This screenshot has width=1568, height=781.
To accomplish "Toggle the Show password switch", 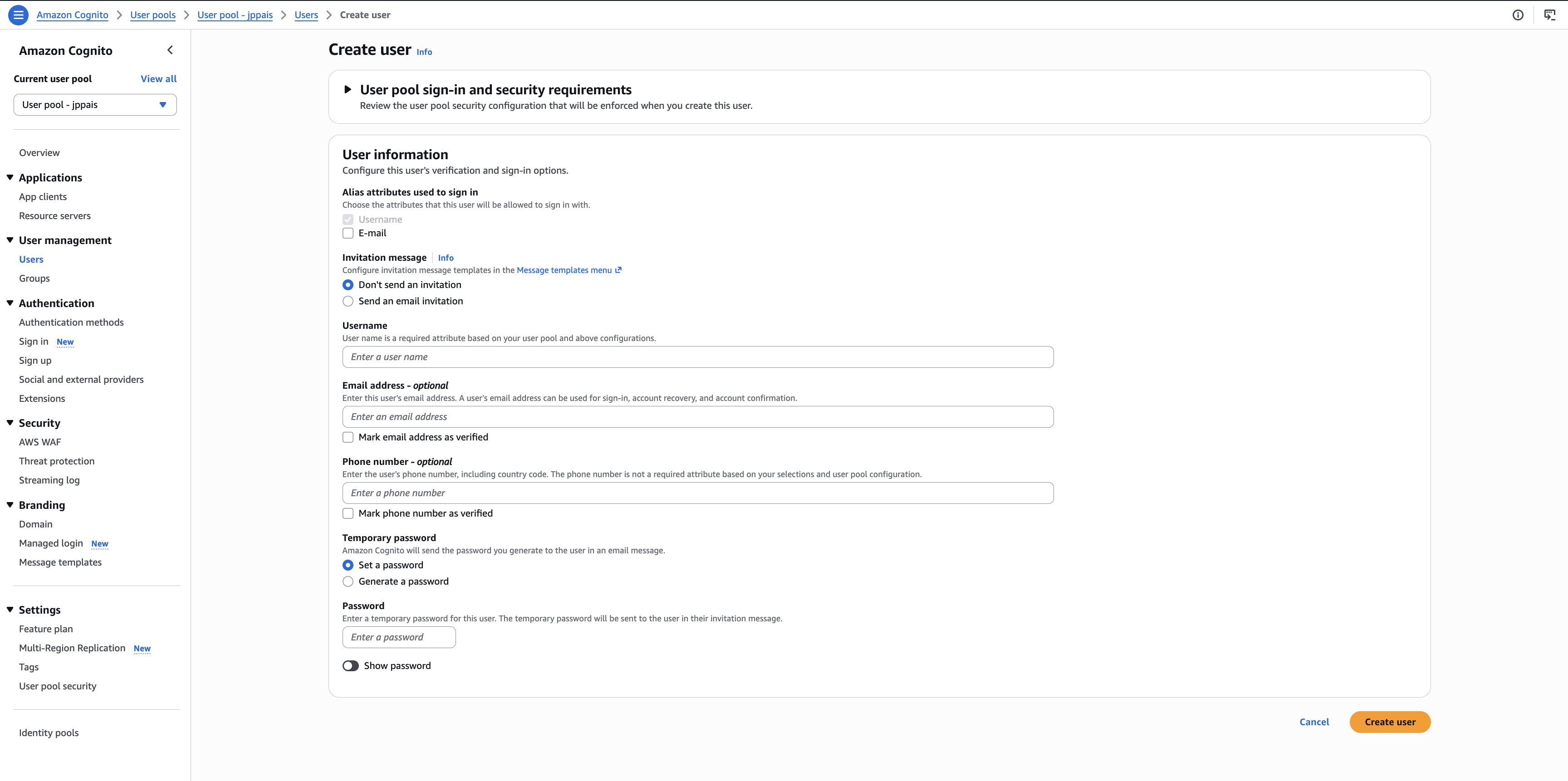I will pyautogui.click(x=351, y=666).
